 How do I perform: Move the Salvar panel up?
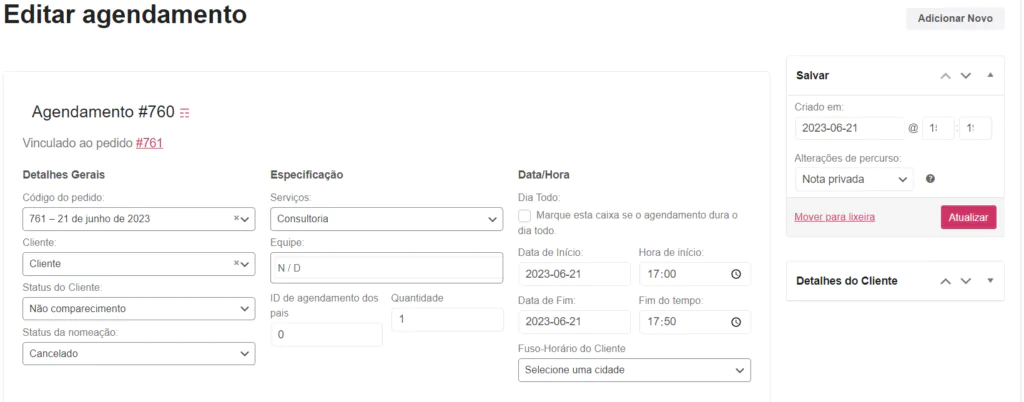click(x=945, y=76)
